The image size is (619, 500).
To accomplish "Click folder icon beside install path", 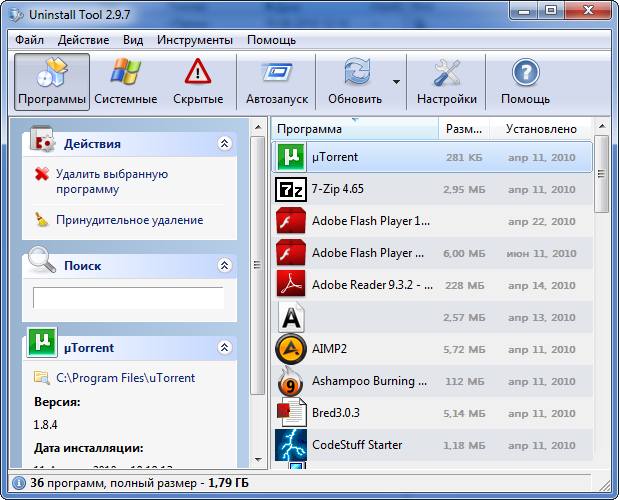I will point(41,378).
